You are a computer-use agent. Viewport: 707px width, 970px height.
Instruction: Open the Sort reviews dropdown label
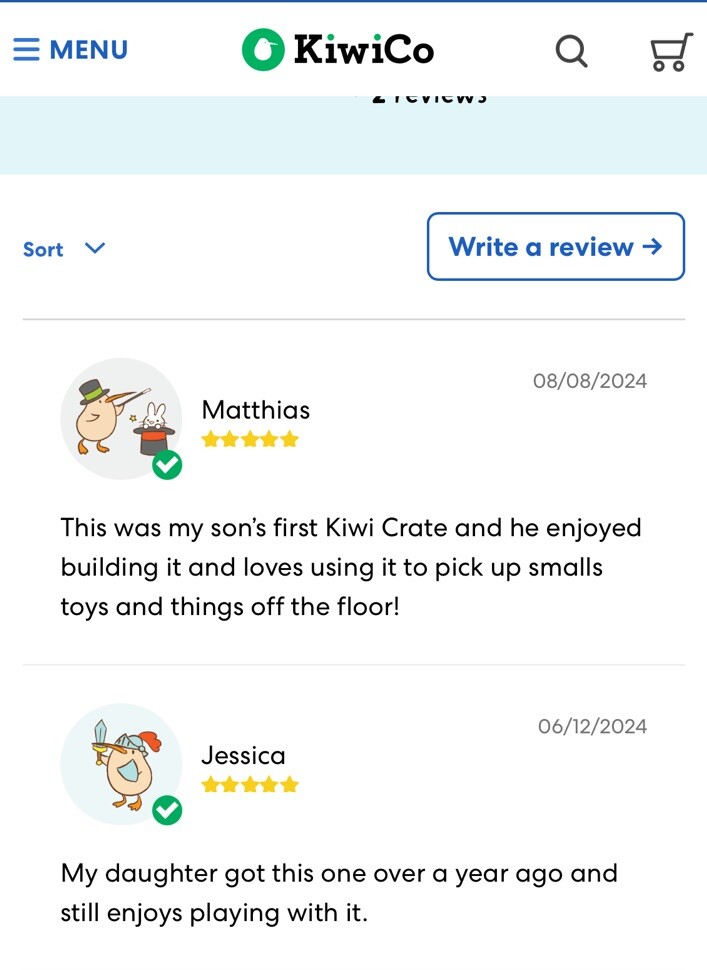pos(43,249)
